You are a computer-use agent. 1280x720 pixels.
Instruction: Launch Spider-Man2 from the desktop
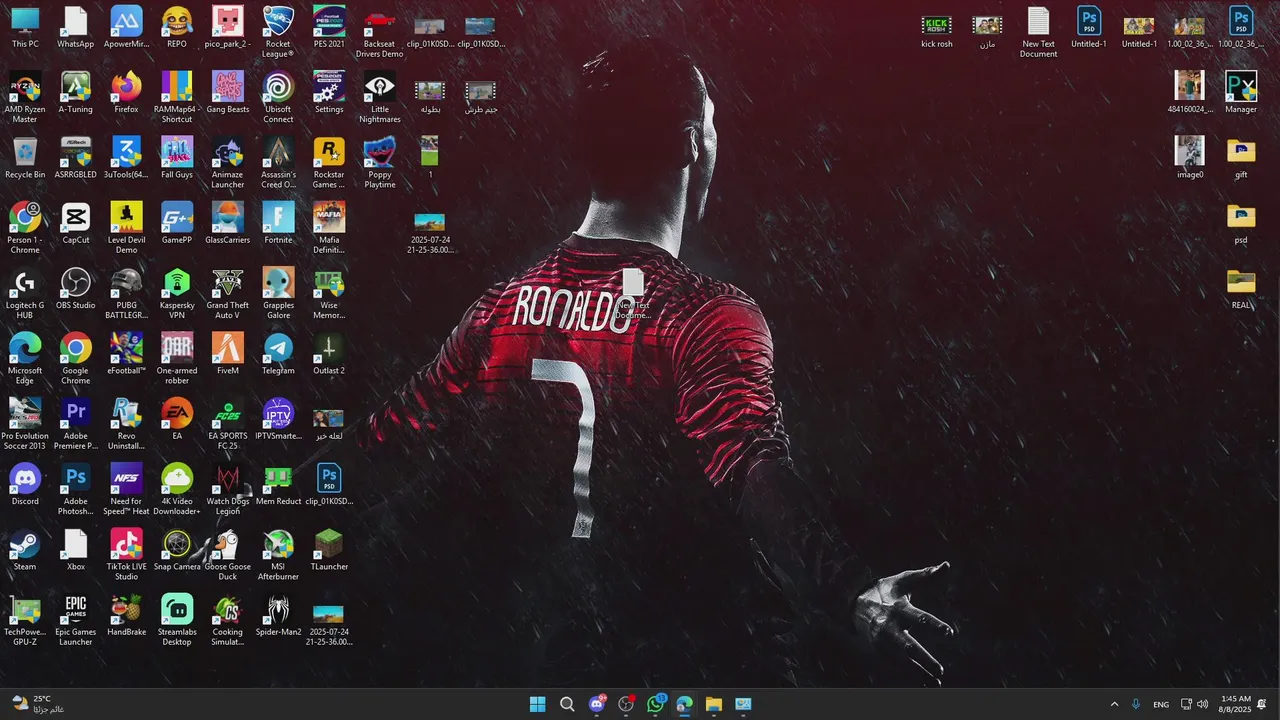(278, 615)
